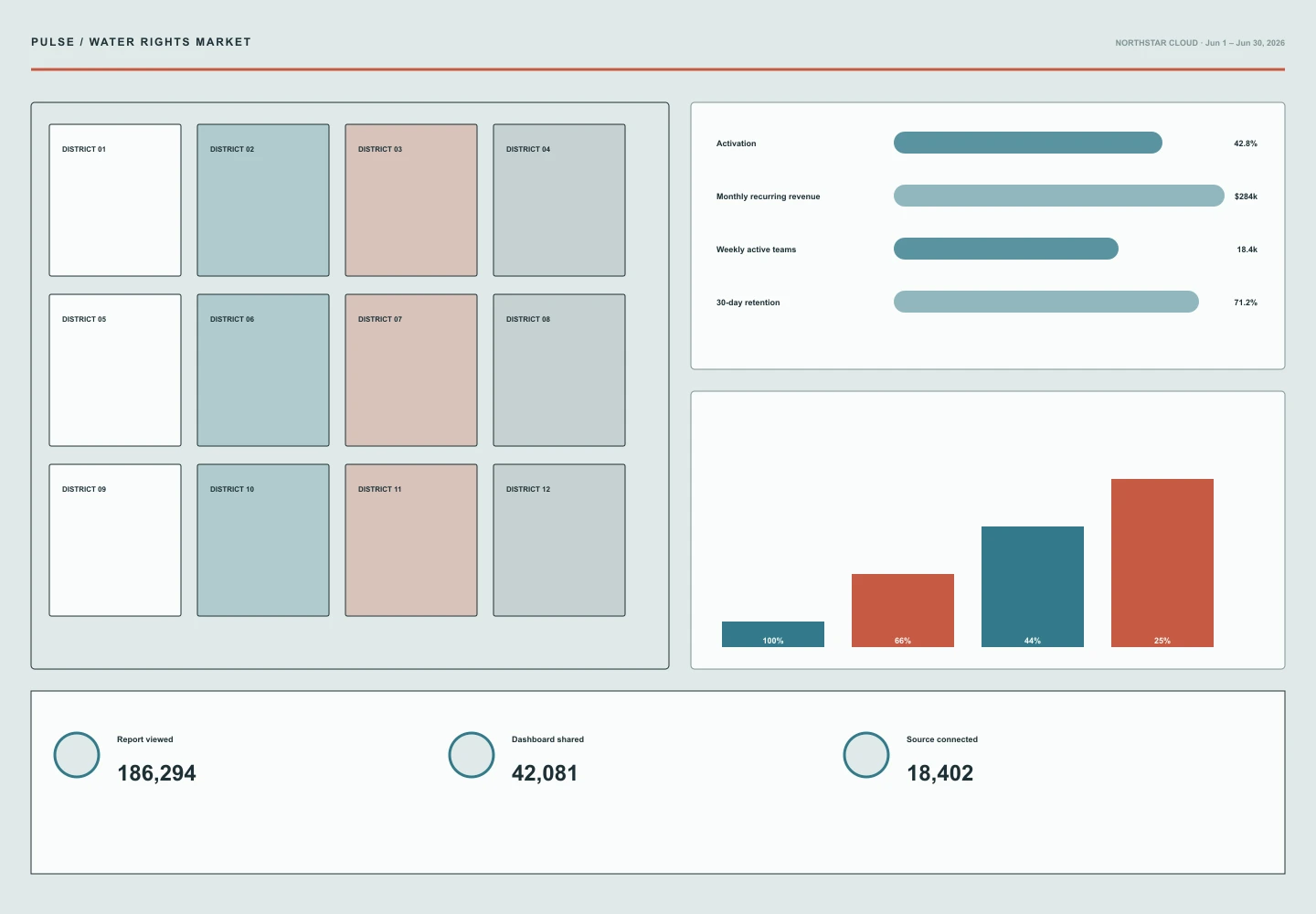Select the 44% chart bar
The image size is (1316, 914).
click(x=1033, y=587)
